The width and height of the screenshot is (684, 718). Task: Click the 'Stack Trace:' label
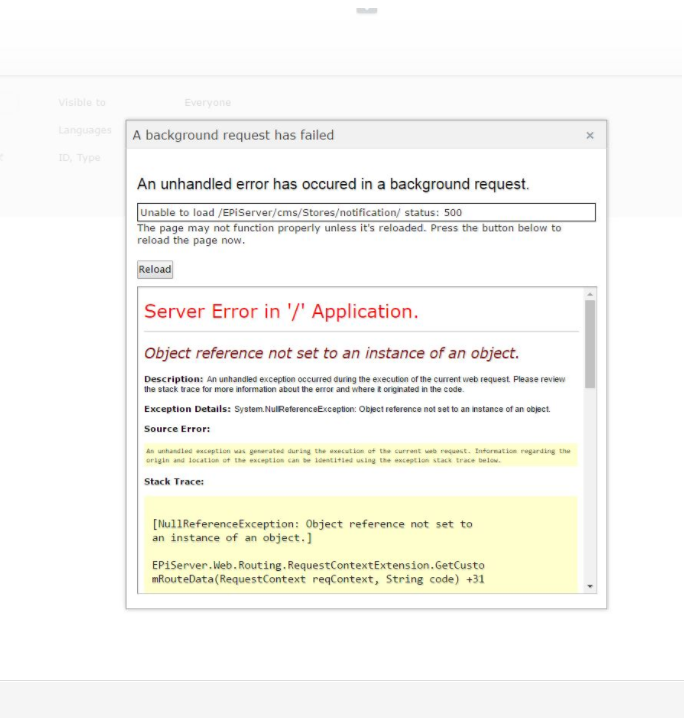click(174, 482)
